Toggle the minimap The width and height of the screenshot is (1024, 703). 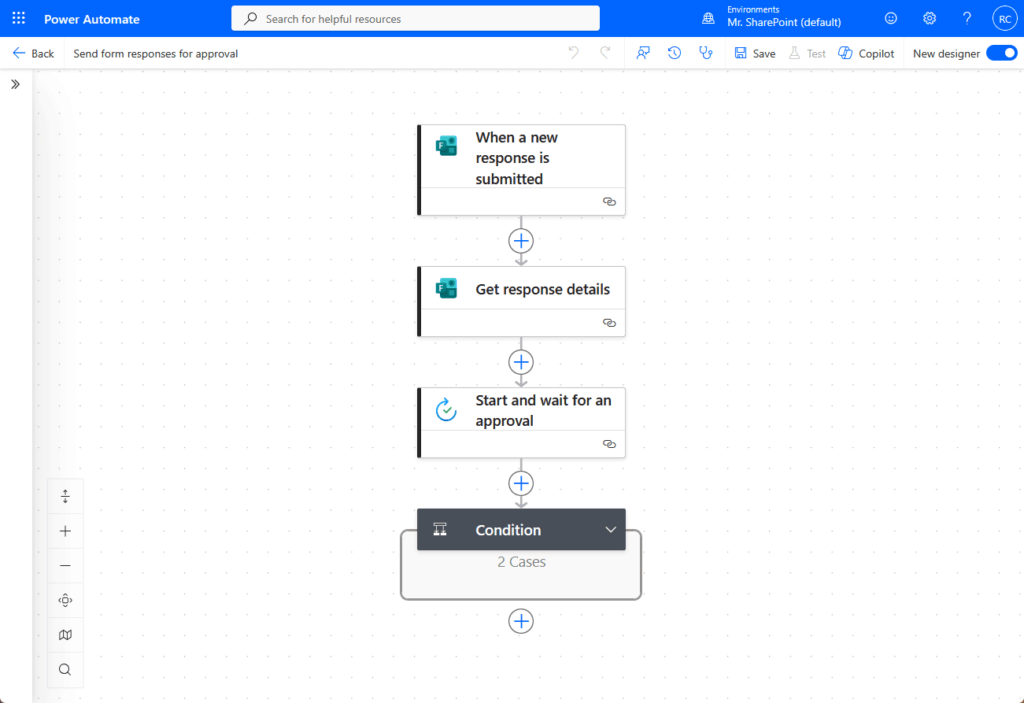(x=65, y=635)
